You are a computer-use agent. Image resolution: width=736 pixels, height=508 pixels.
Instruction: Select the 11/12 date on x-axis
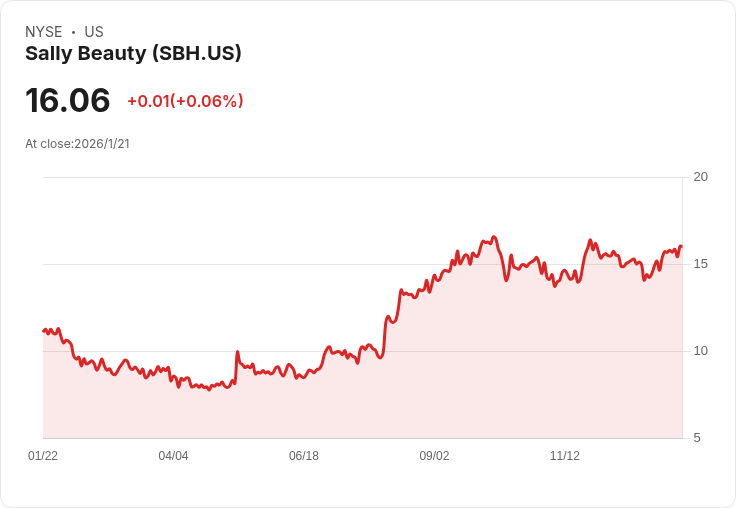[x=565, y=456]
